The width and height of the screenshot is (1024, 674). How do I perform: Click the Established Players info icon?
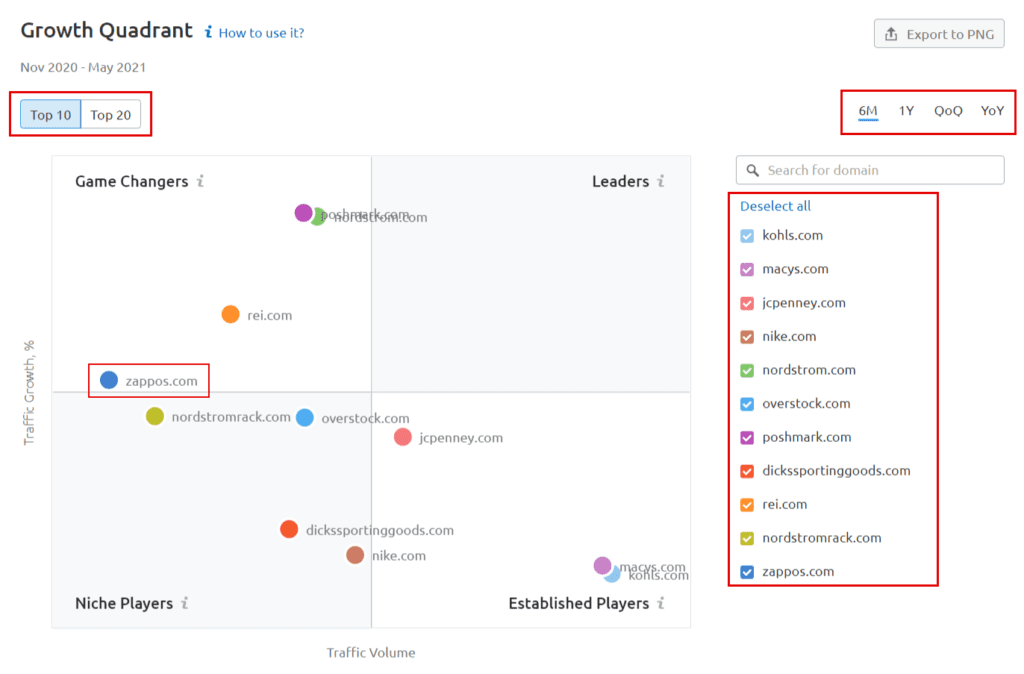point(661,603)
